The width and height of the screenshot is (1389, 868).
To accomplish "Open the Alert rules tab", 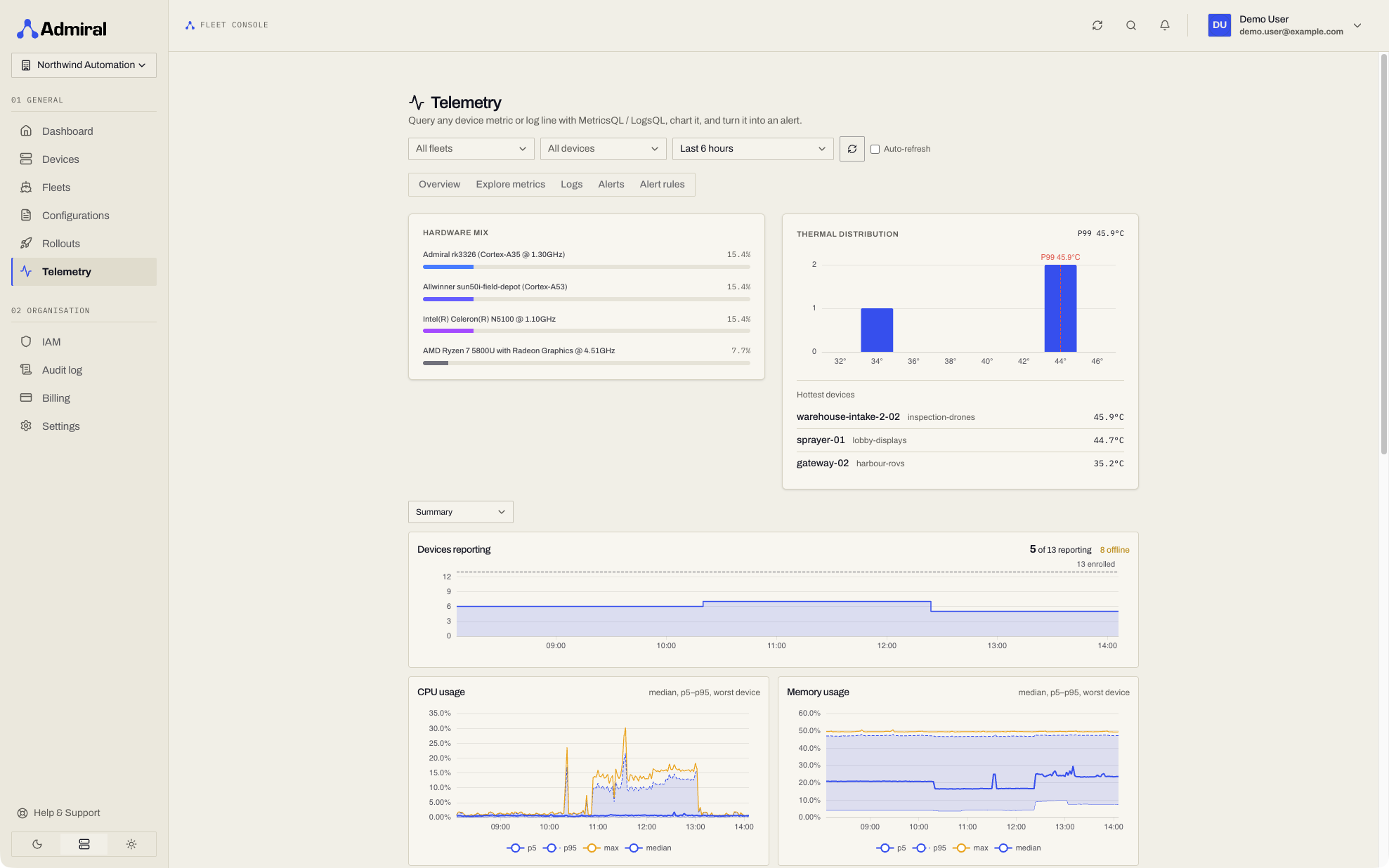I will point(662,185).
